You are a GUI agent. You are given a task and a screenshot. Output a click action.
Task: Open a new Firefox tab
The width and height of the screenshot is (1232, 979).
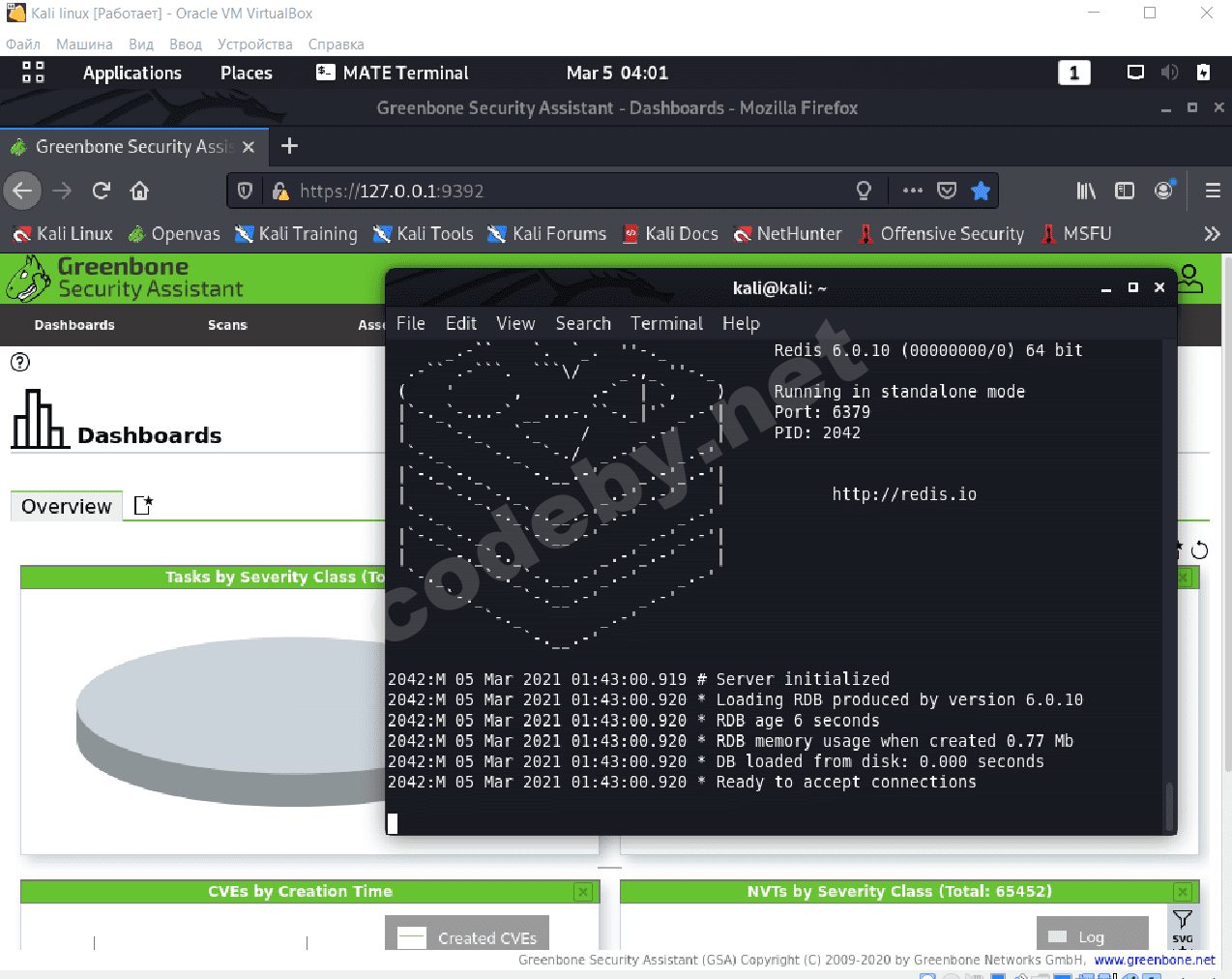click(289, 146)
